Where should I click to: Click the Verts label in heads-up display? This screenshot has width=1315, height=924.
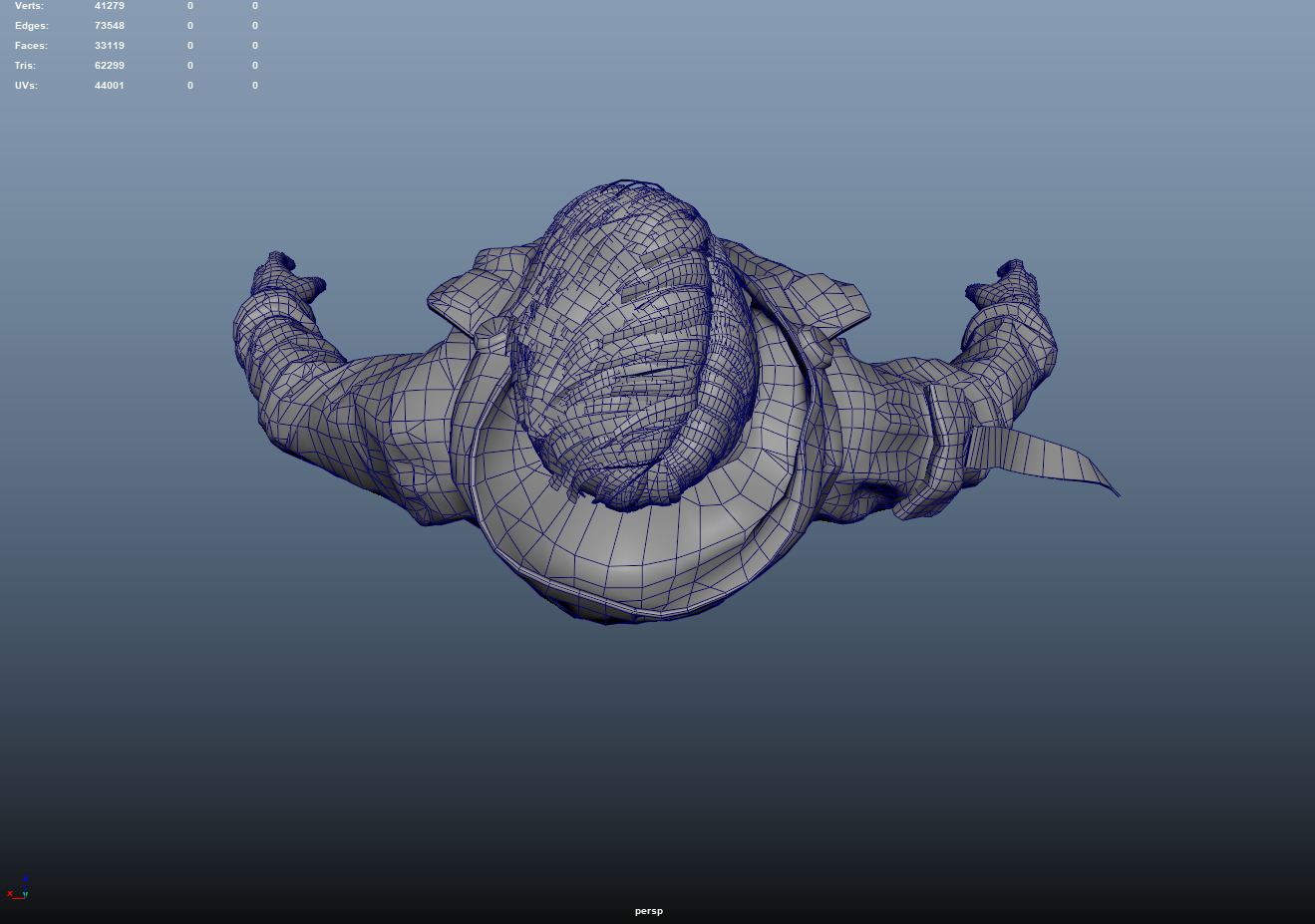pos(29,6)
